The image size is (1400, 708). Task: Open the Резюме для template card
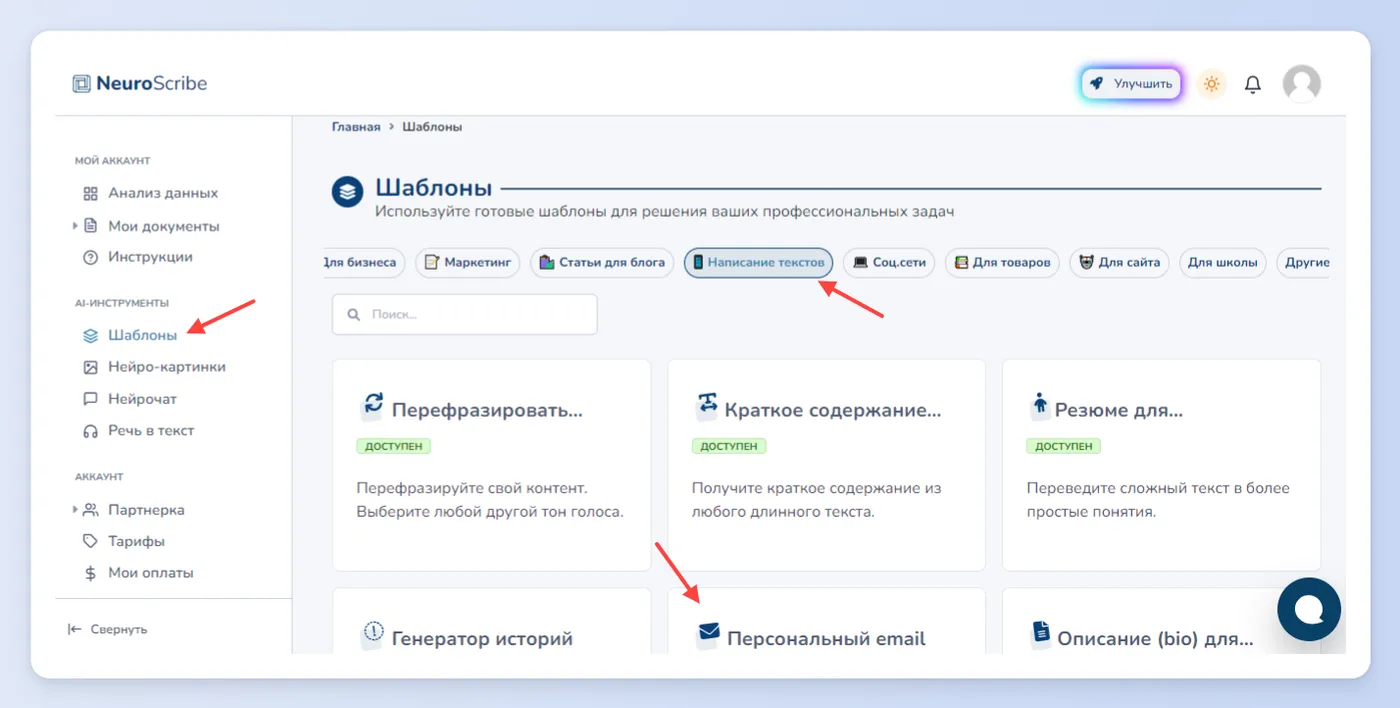1161,465
